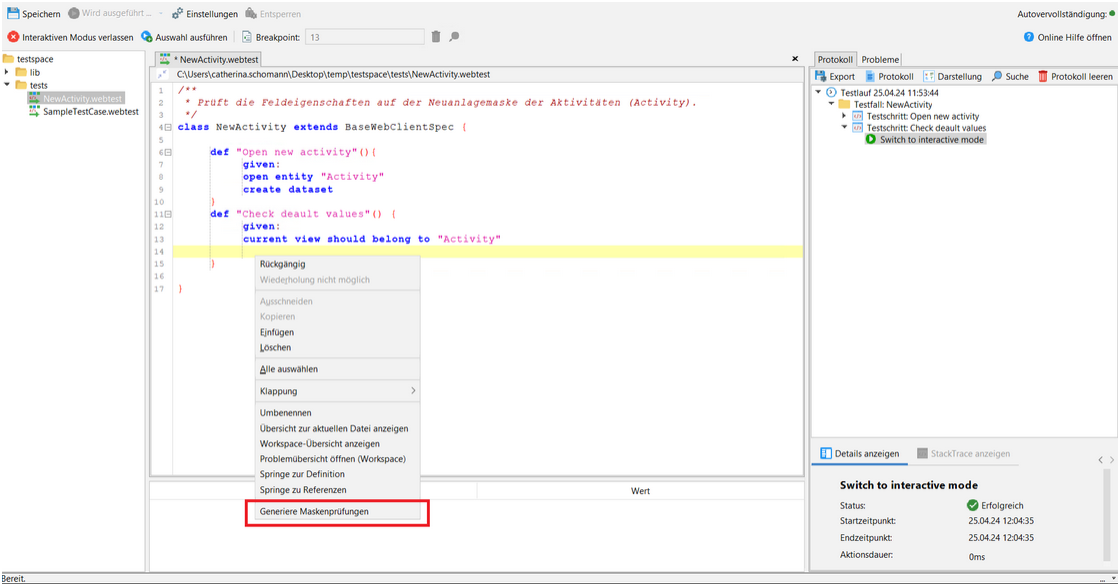Open the Online Hilfe help icon
1118x584 pixels.
coord(1029,37)
